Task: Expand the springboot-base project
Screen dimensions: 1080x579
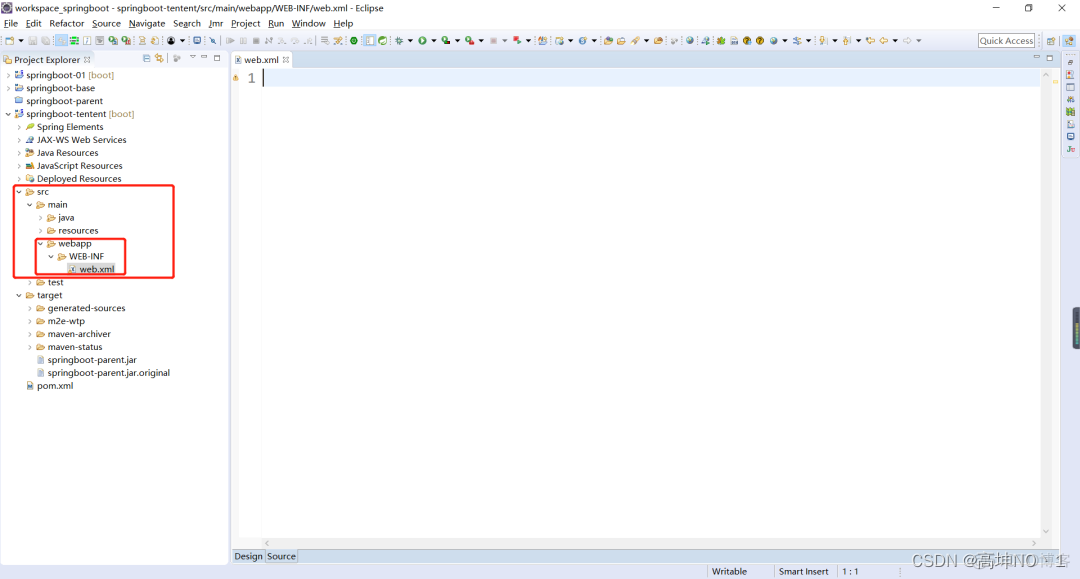Action: point(8,88)
